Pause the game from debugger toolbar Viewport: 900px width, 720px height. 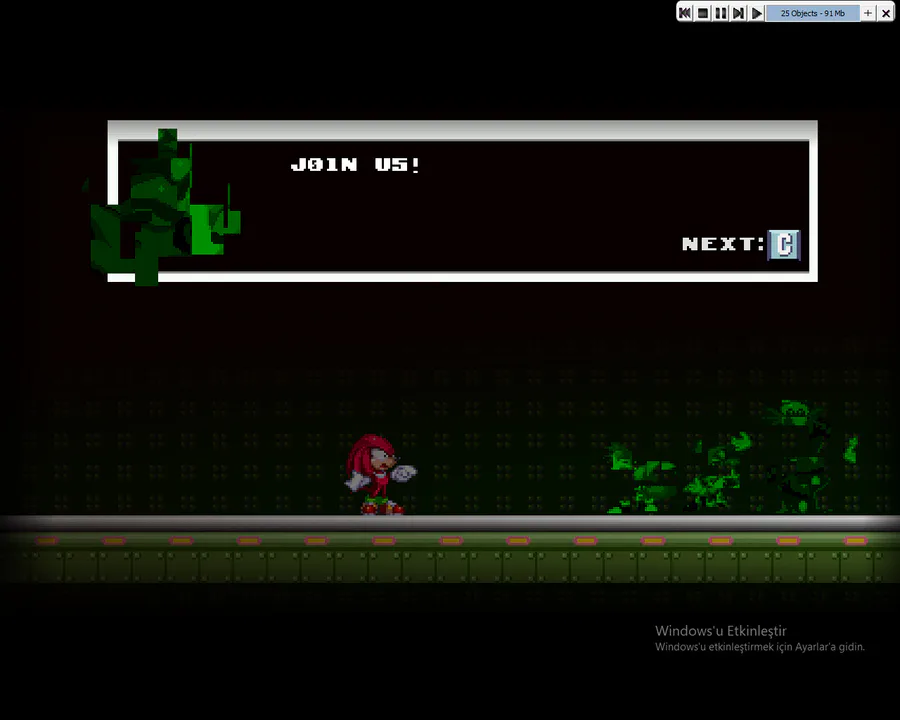[721, 13]
